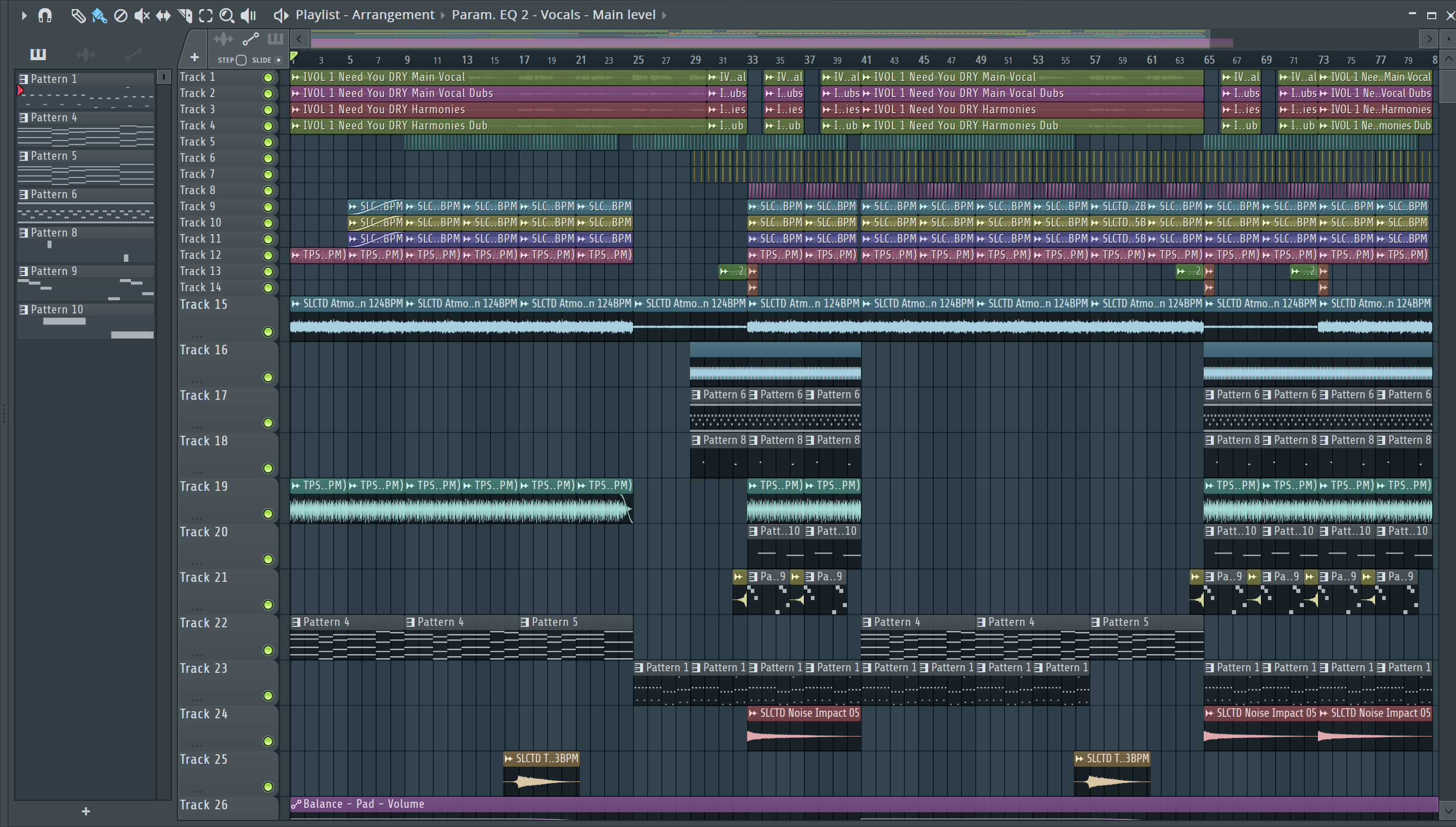1456x827 pixels.
Task: Open clip menu of first Pattern 4 on Track 22
Action: click(296, 622)
